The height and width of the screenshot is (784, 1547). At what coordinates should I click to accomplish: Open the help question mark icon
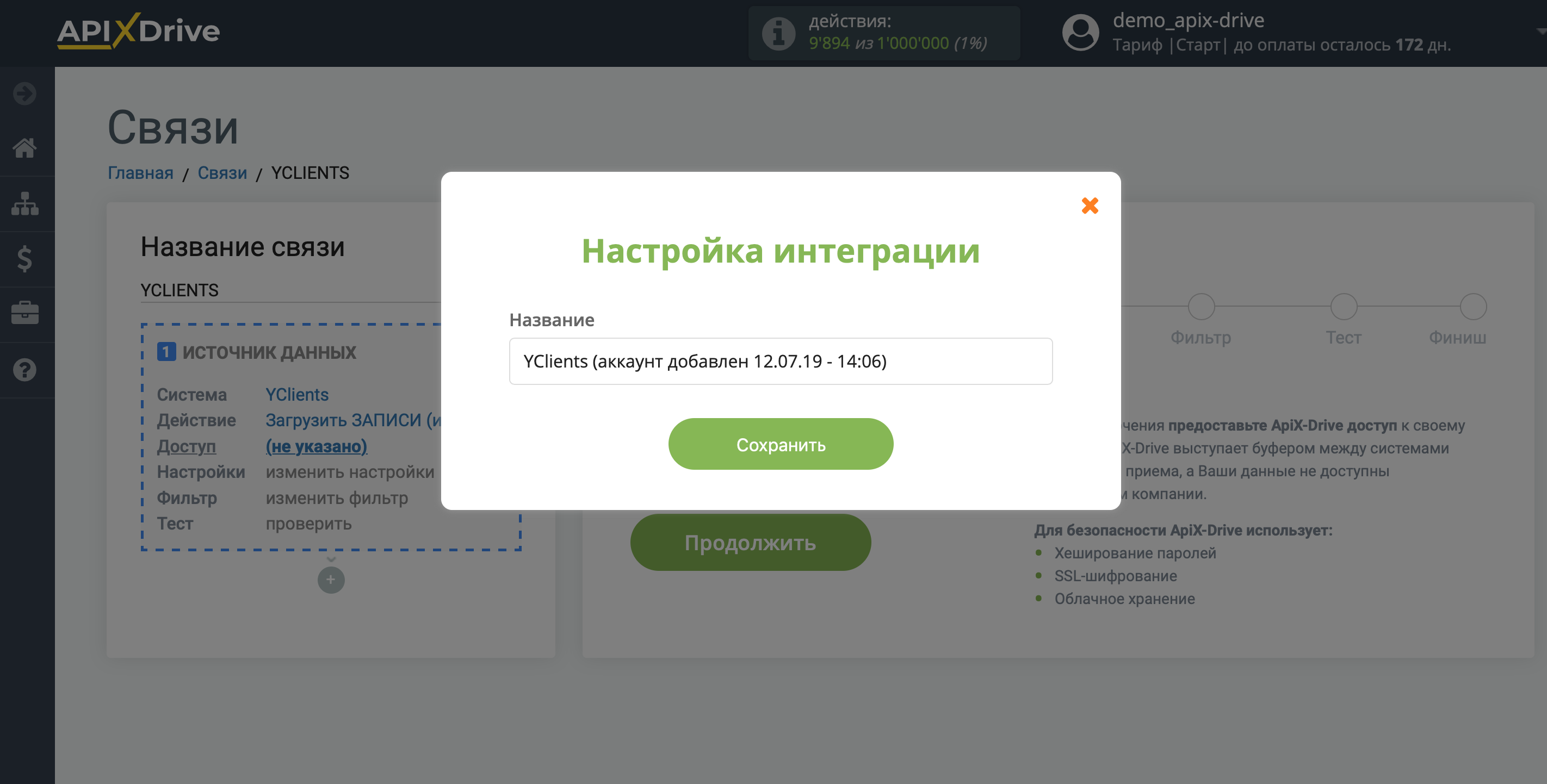tap(24, 370)
